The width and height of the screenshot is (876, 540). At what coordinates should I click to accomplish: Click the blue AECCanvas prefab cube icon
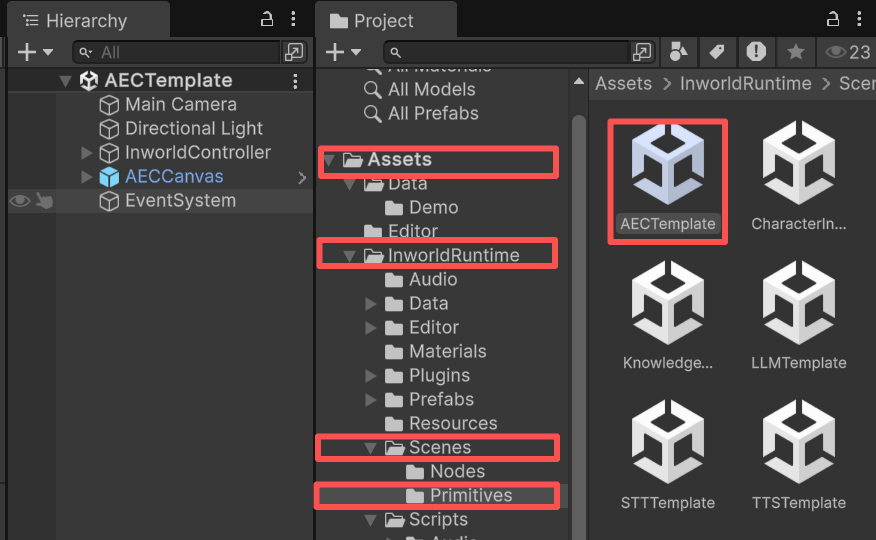pyautogui.click(x=109, y=177)
